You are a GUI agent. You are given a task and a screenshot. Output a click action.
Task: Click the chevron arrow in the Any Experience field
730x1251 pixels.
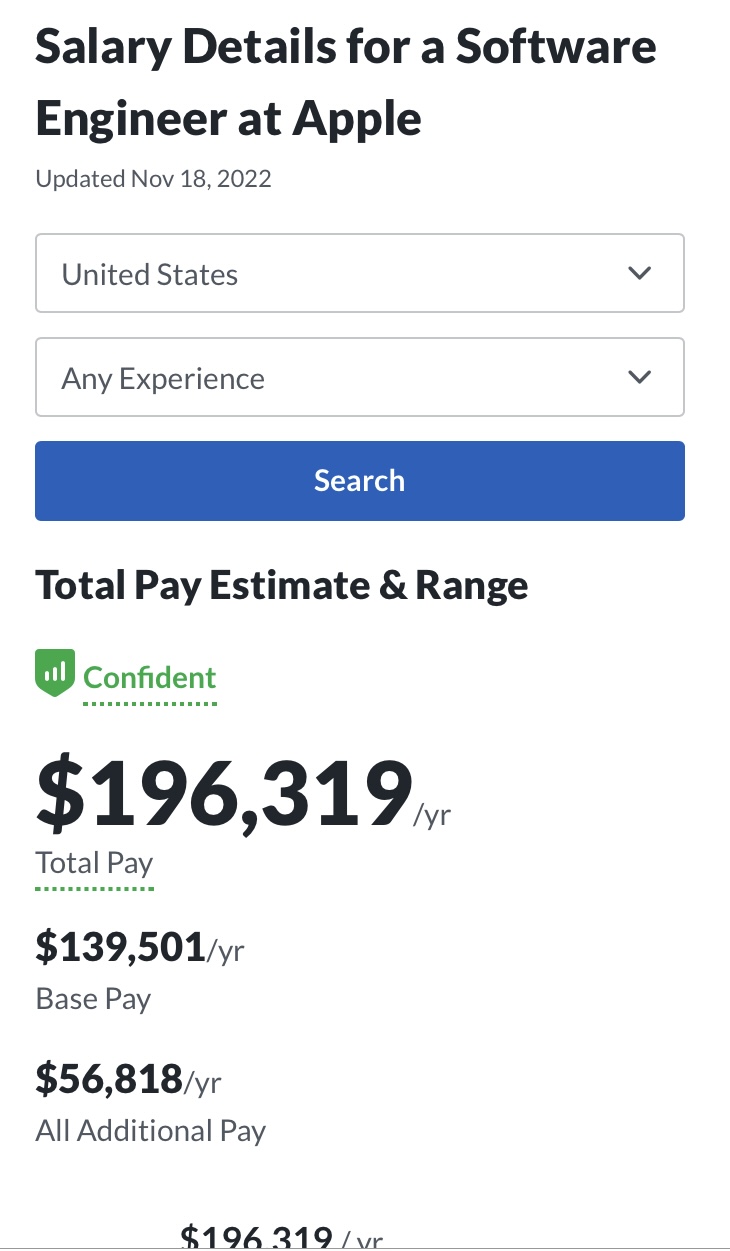(x=639, y=378)
